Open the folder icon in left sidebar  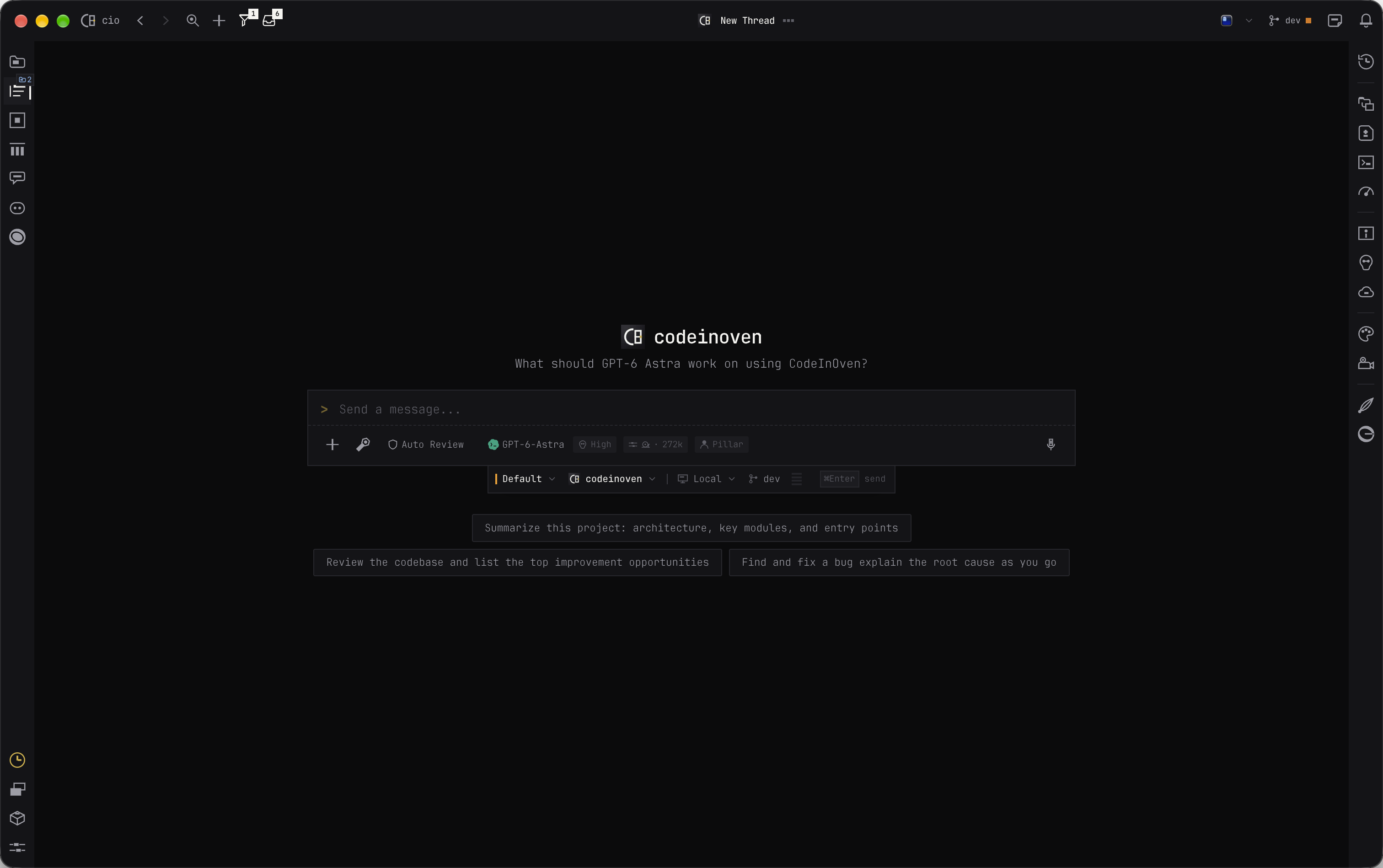[17, 61]
